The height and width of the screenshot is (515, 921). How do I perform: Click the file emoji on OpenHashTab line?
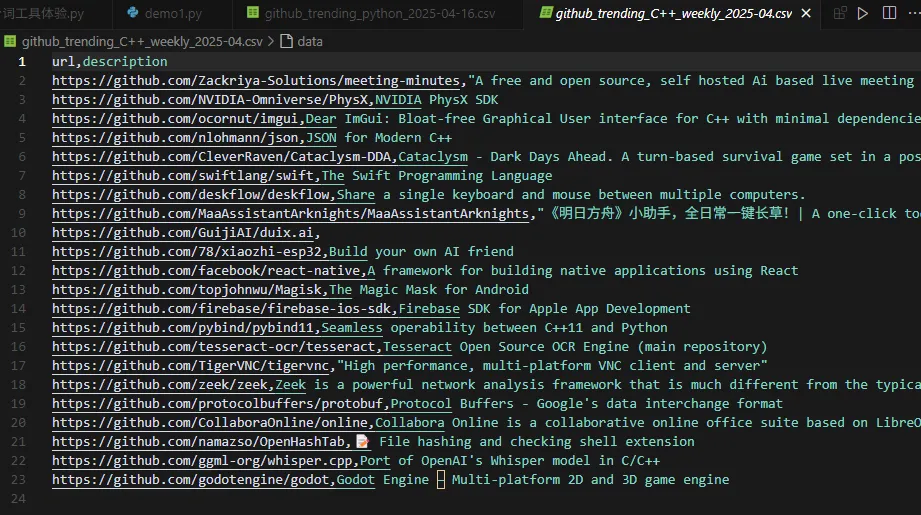[x=362, y=442]
